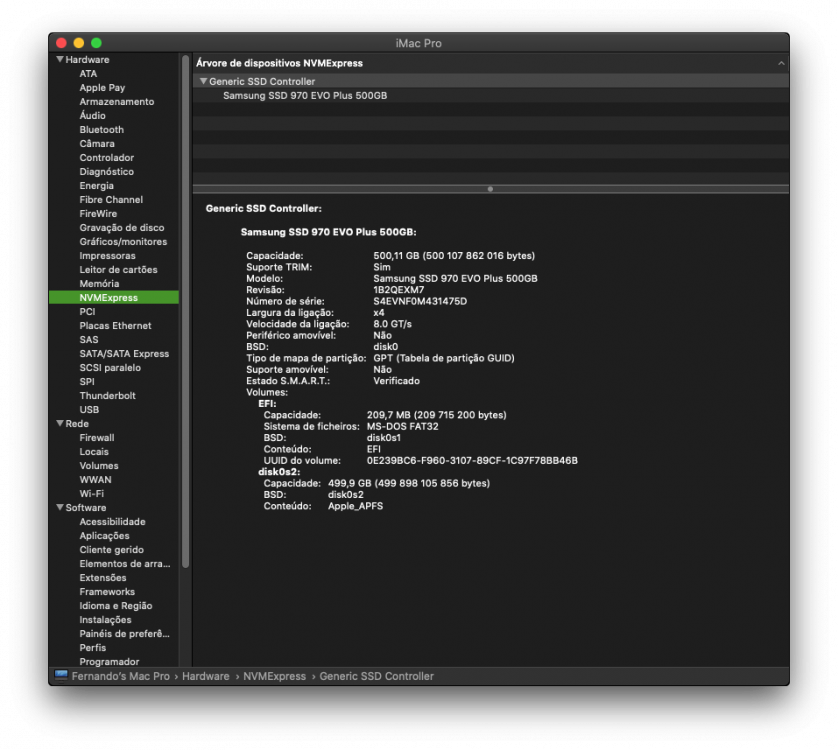Click NVMExpress in the path bar
This screenshot has width=838, height=750.
(274, 676)
